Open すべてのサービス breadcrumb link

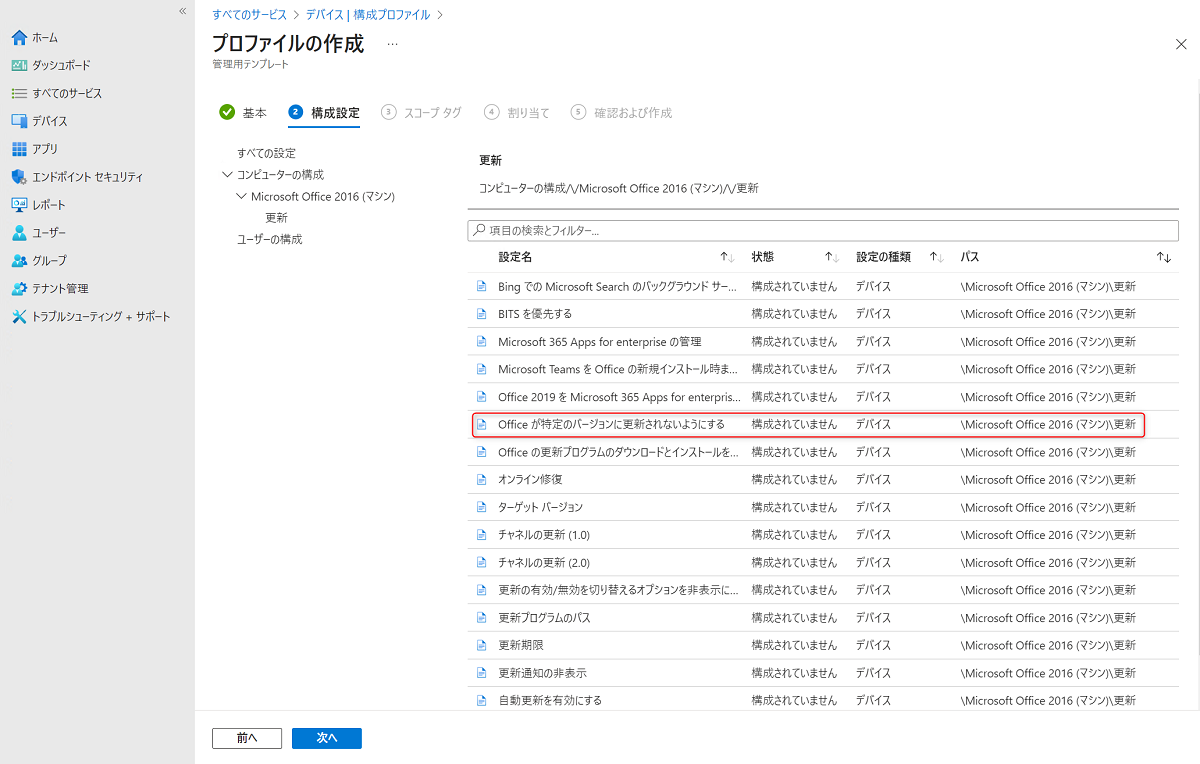249,15
